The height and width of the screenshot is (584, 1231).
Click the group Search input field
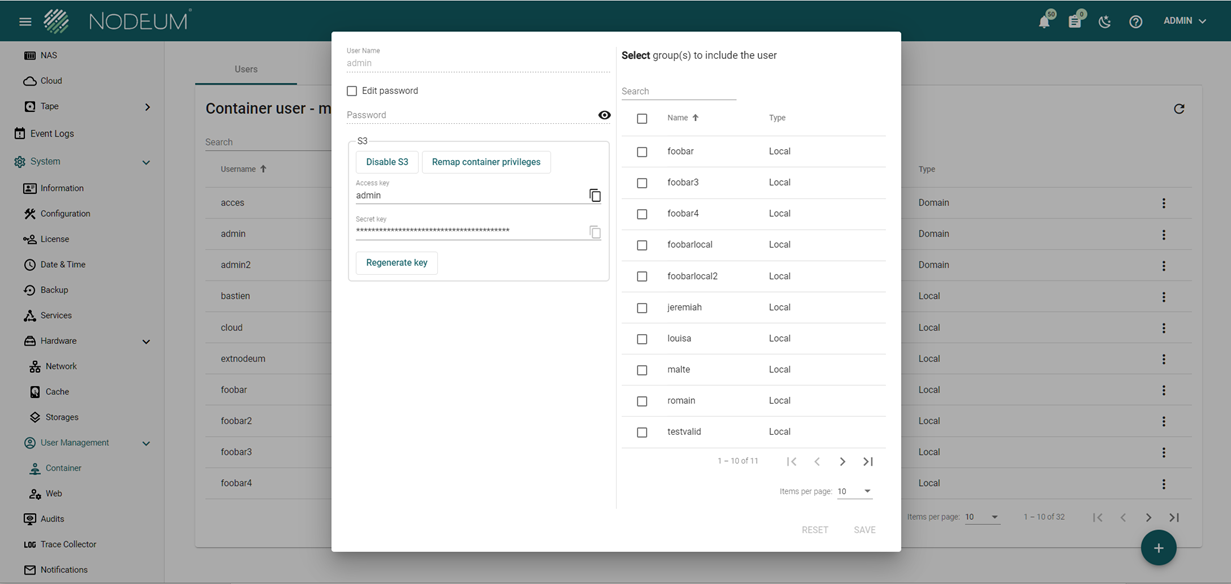click(x=678, y=91)
